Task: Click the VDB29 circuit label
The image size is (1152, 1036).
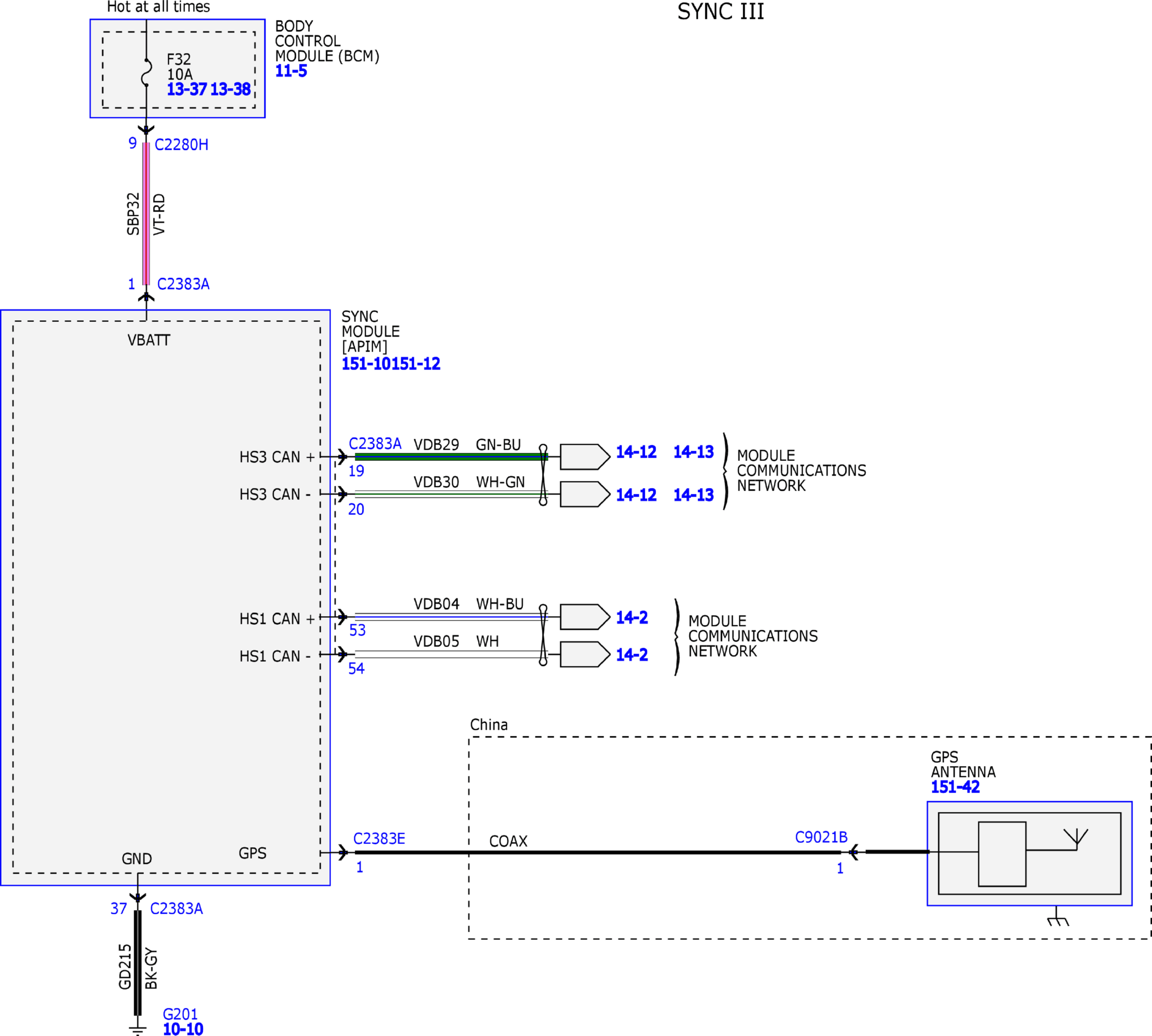Action: tap(436, 445)
